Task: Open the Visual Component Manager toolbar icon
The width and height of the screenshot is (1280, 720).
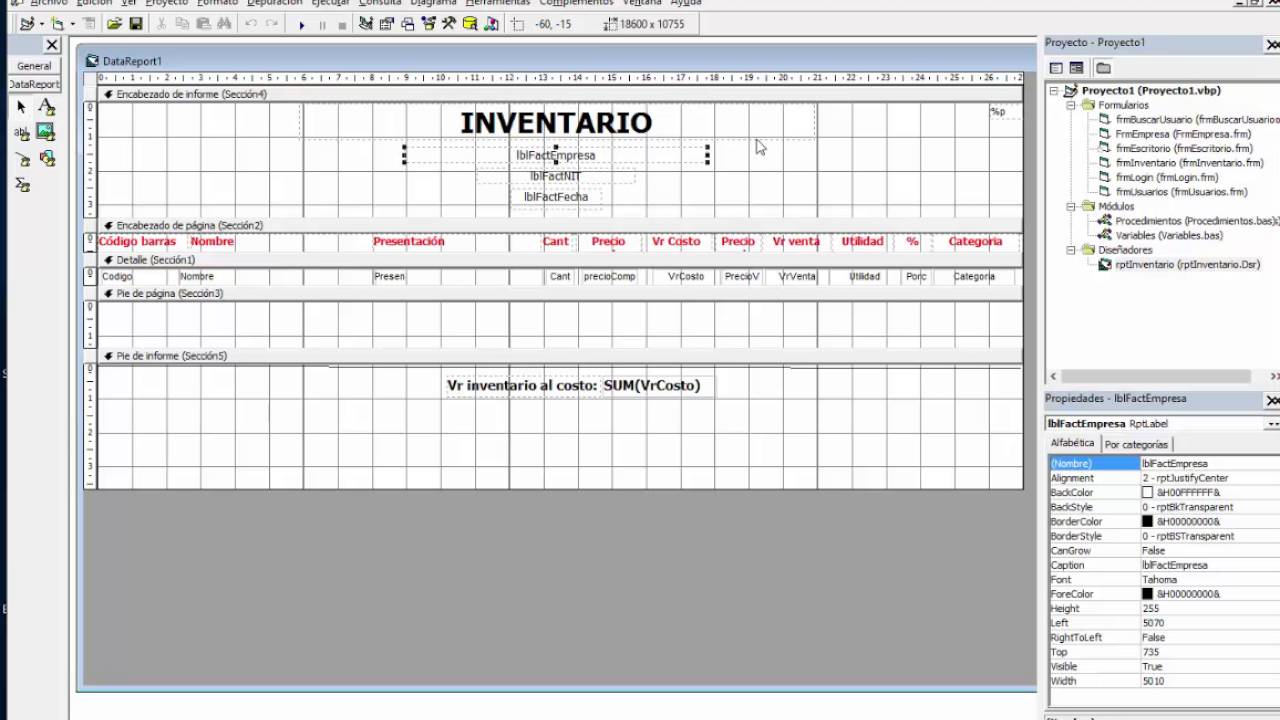Action: tap(491, 24)
